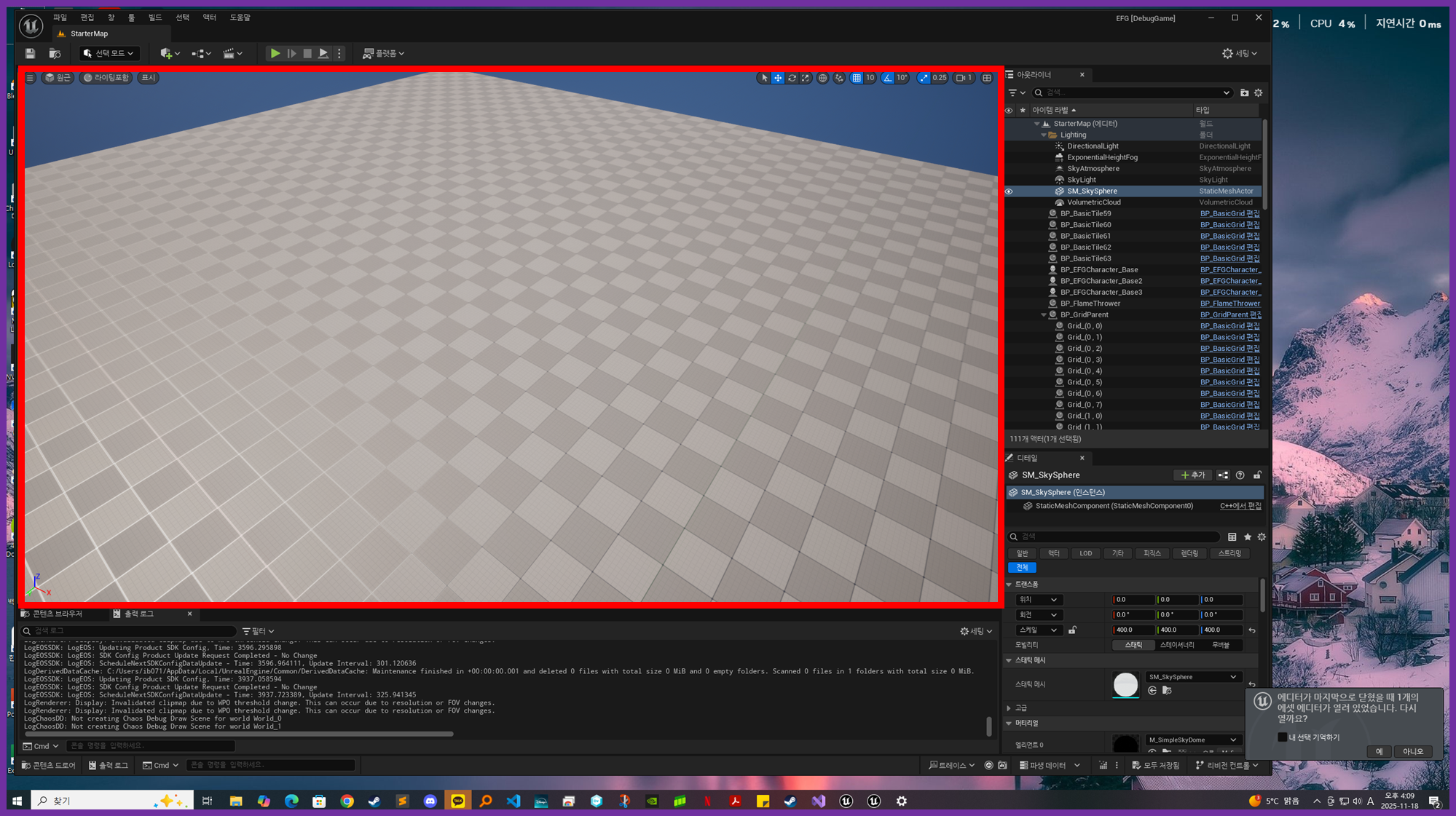Screen dimensions: 1456x816
Task: Collapse the BP_GridParent tree node
Action: (x=1044, y=315)
